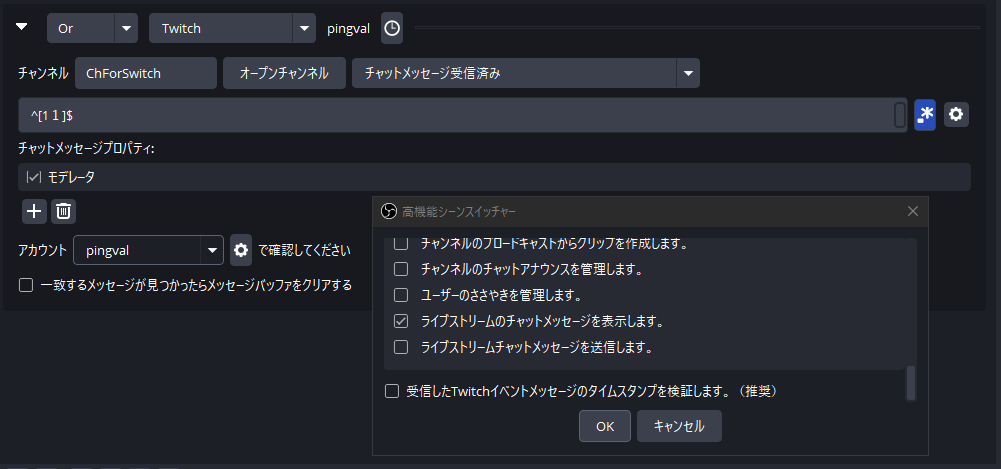
Task: Click the OK button
Action: (604, 426)
